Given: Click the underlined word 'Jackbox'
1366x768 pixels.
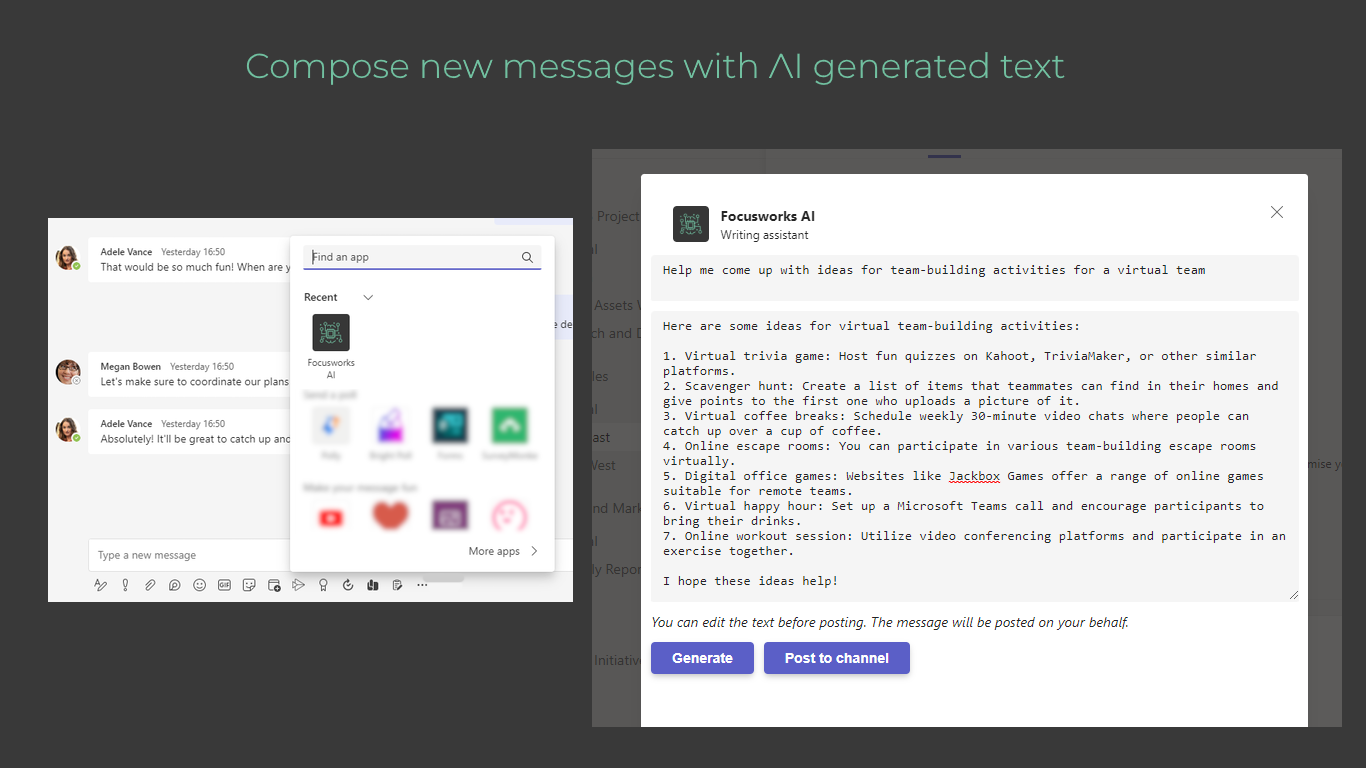Looking at the screenshot, I should click(974, 476).
